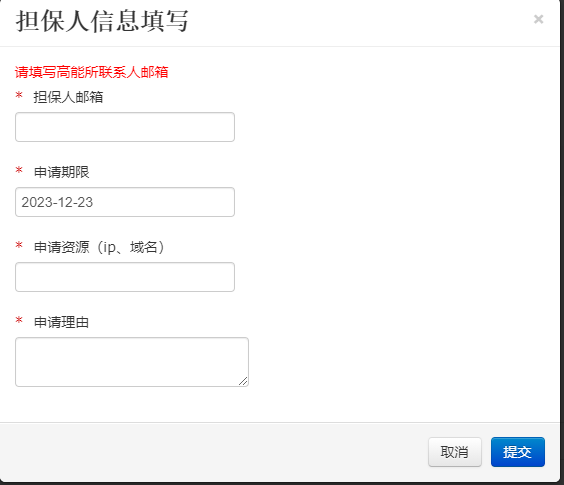Click the 担保人邮箱 label text
Image resolution: width=564 pixels, height=485 pixels.
click(68, 97)
